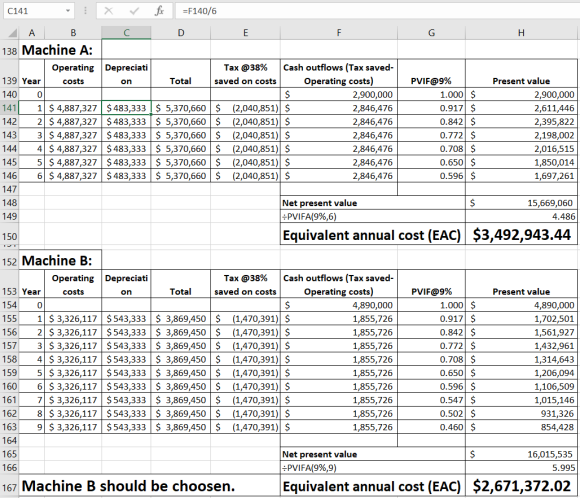Click Machine A 'PVIF@9%' header in row 139
580x498 pixels.
coord(431,74)
